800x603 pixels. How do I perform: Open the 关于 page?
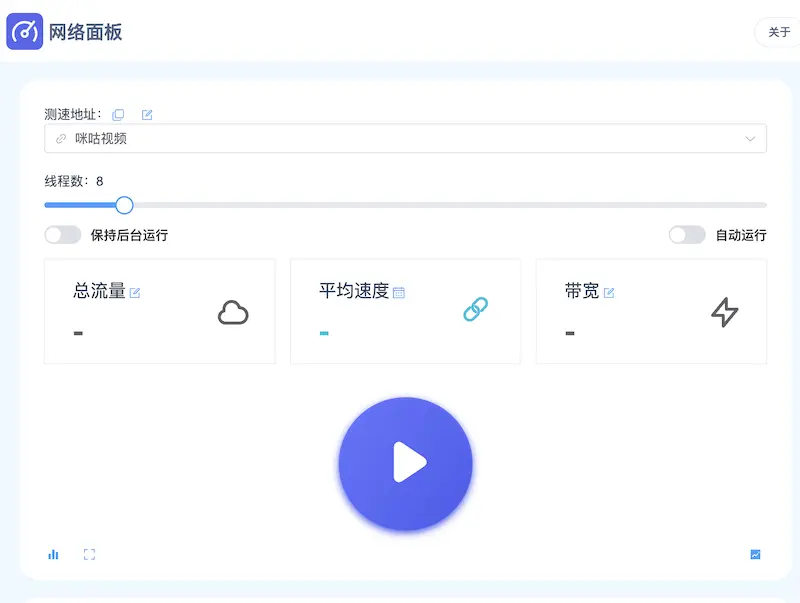tap(779, 32)
